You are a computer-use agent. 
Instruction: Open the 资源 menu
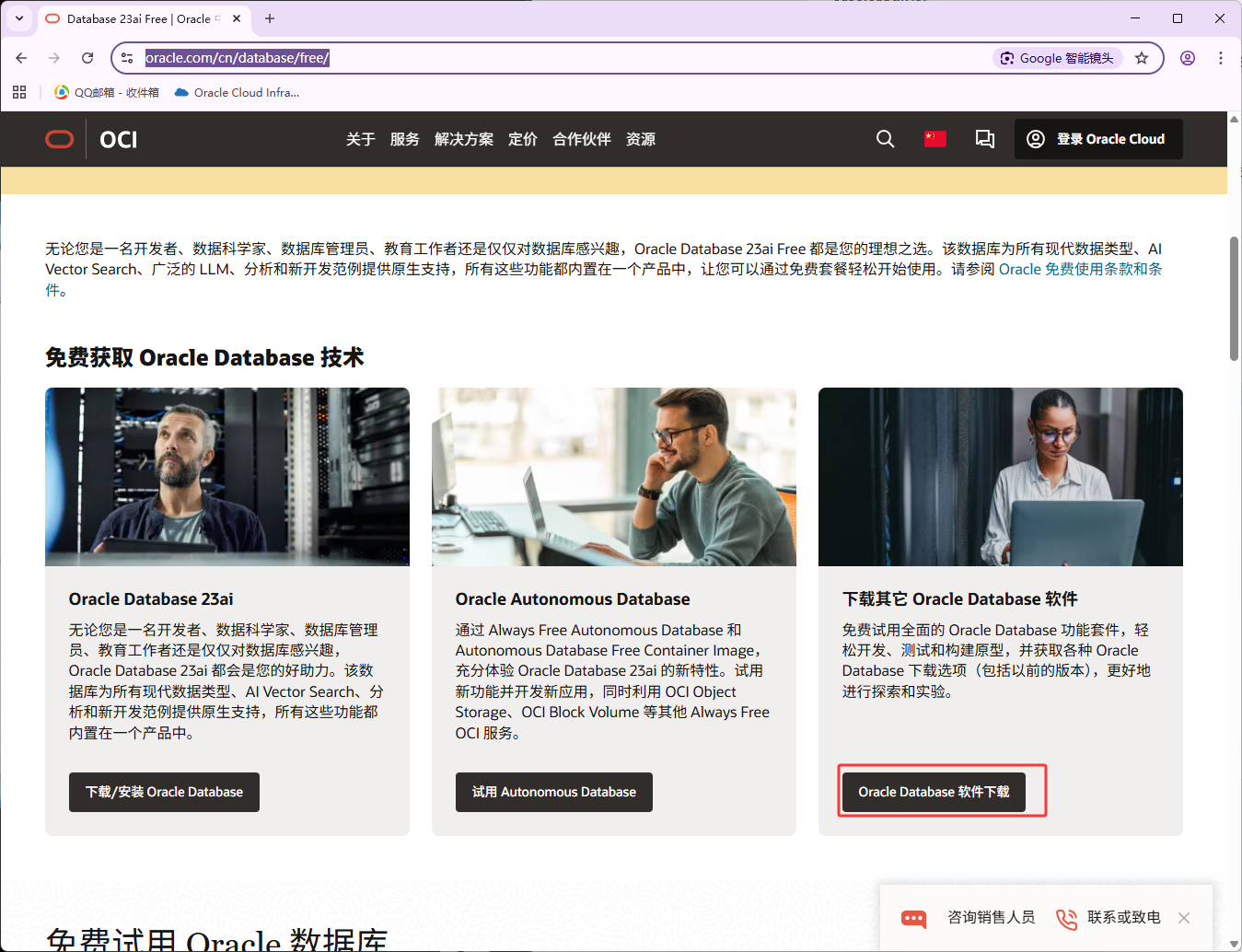tap(641, 139)
